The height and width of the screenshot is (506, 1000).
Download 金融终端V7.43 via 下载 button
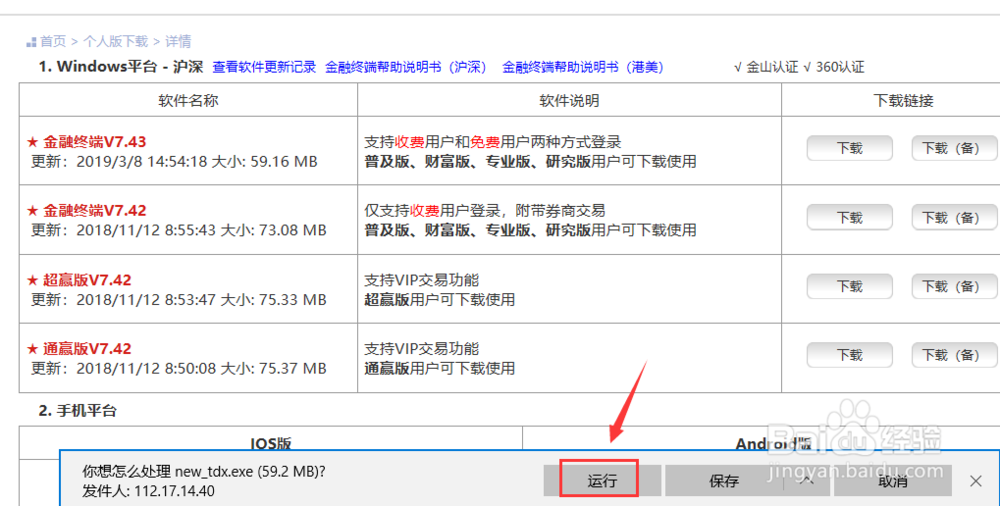click(849, 148)
